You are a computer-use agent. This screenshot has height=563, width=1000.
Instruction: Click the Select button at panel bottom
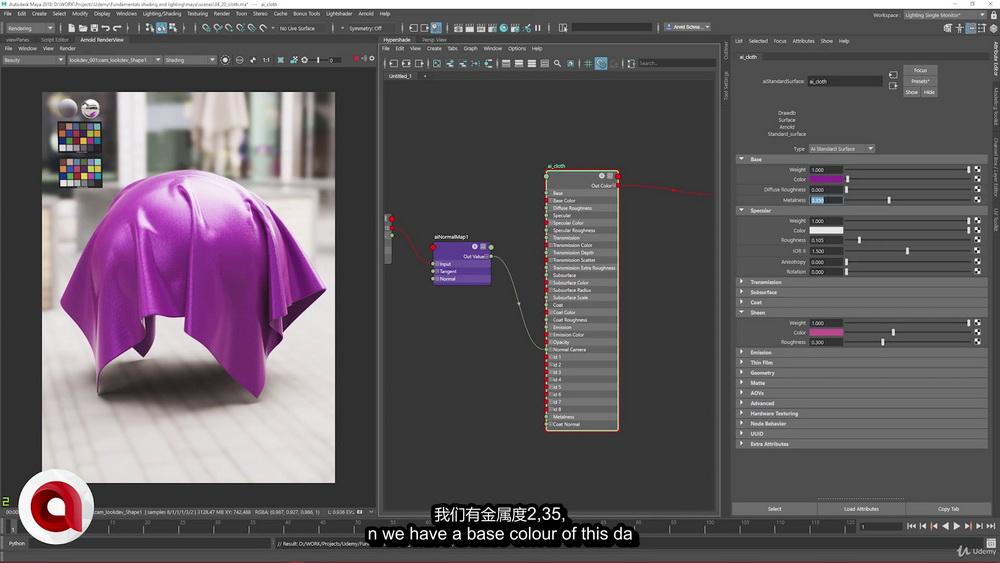[774, 509]
